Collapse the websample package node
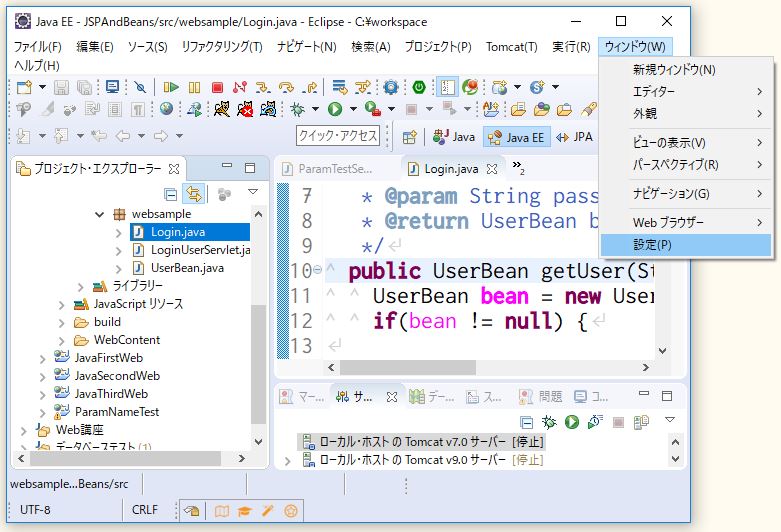Screen dimensions: 781x532 [x=100, y=215]
